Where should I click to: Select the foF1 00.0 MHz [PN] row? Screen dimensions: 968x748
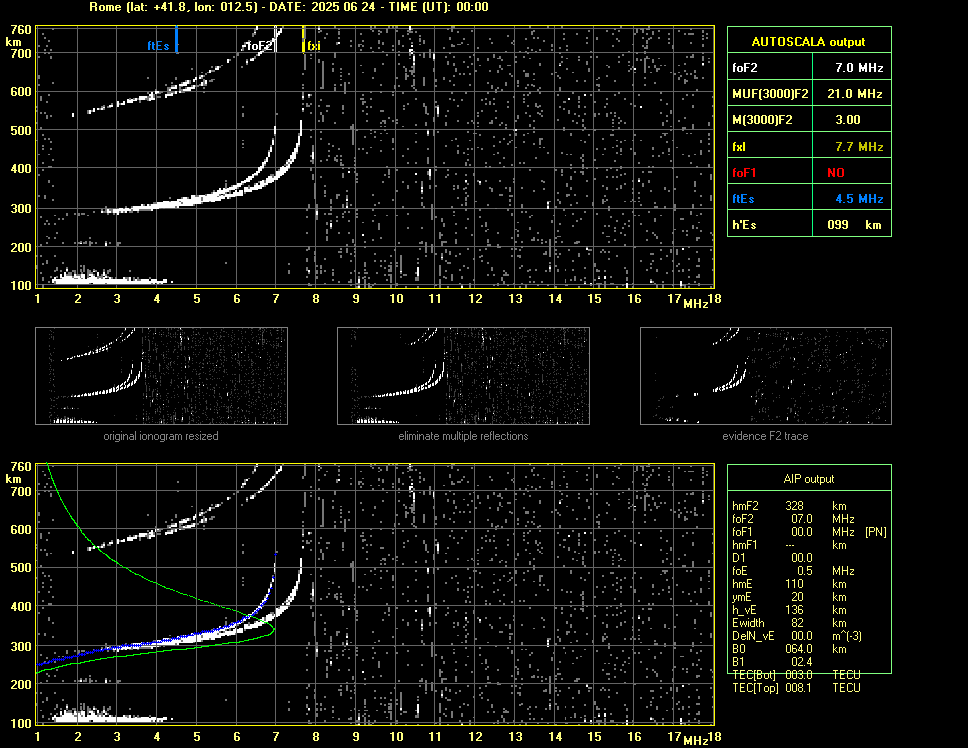tap(809, 532)
